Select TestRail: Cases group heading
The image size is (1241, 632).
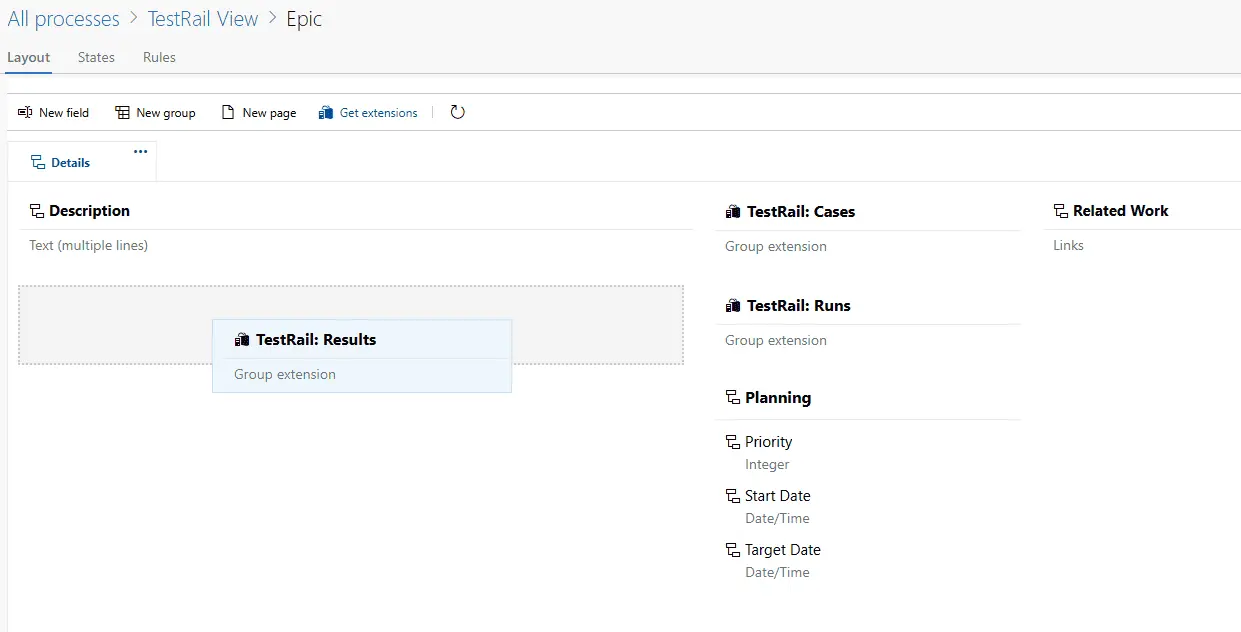coord(801,212)
